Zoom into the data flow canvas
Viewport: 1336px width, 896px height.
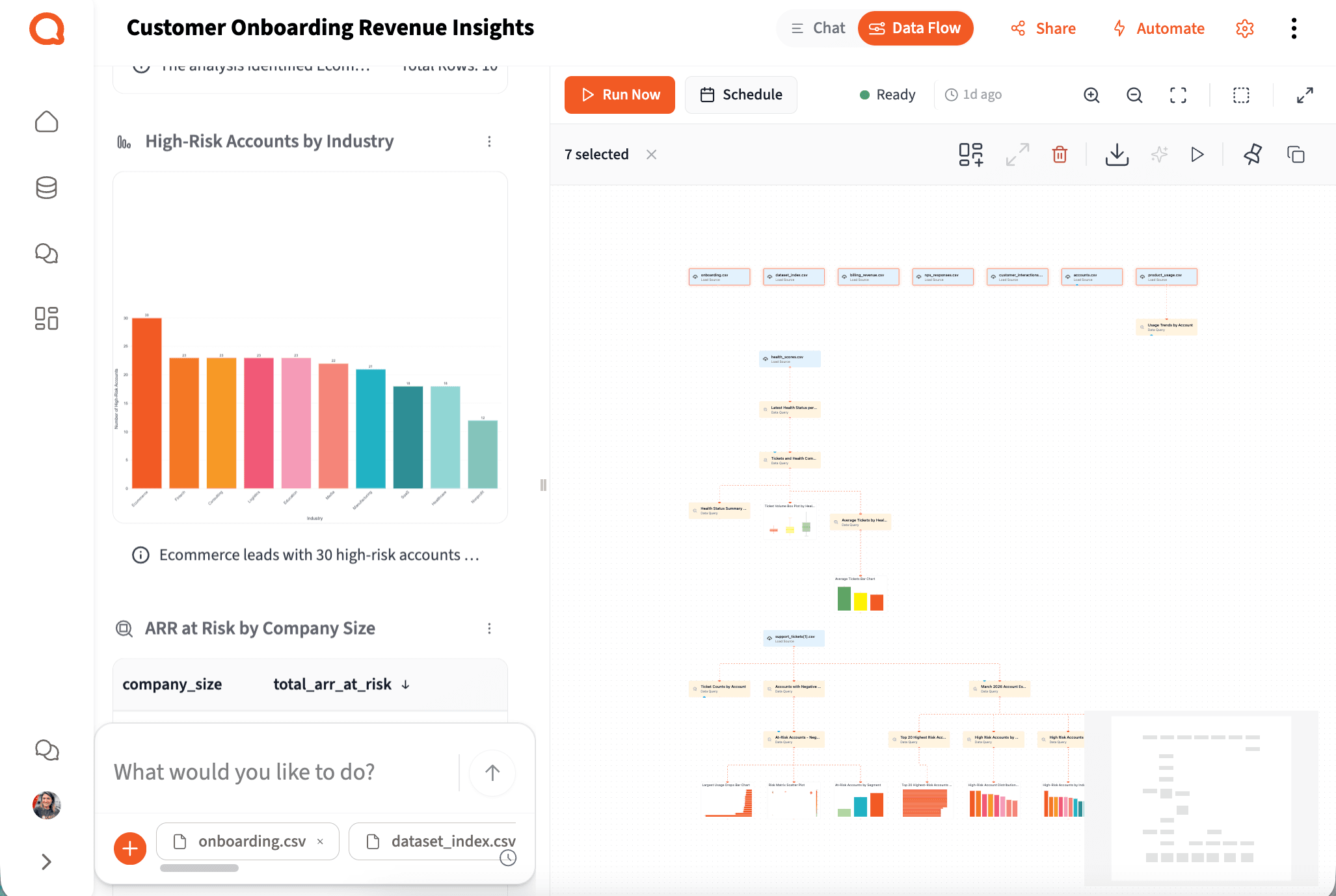pyautogui.click(x=1091, y=95)
